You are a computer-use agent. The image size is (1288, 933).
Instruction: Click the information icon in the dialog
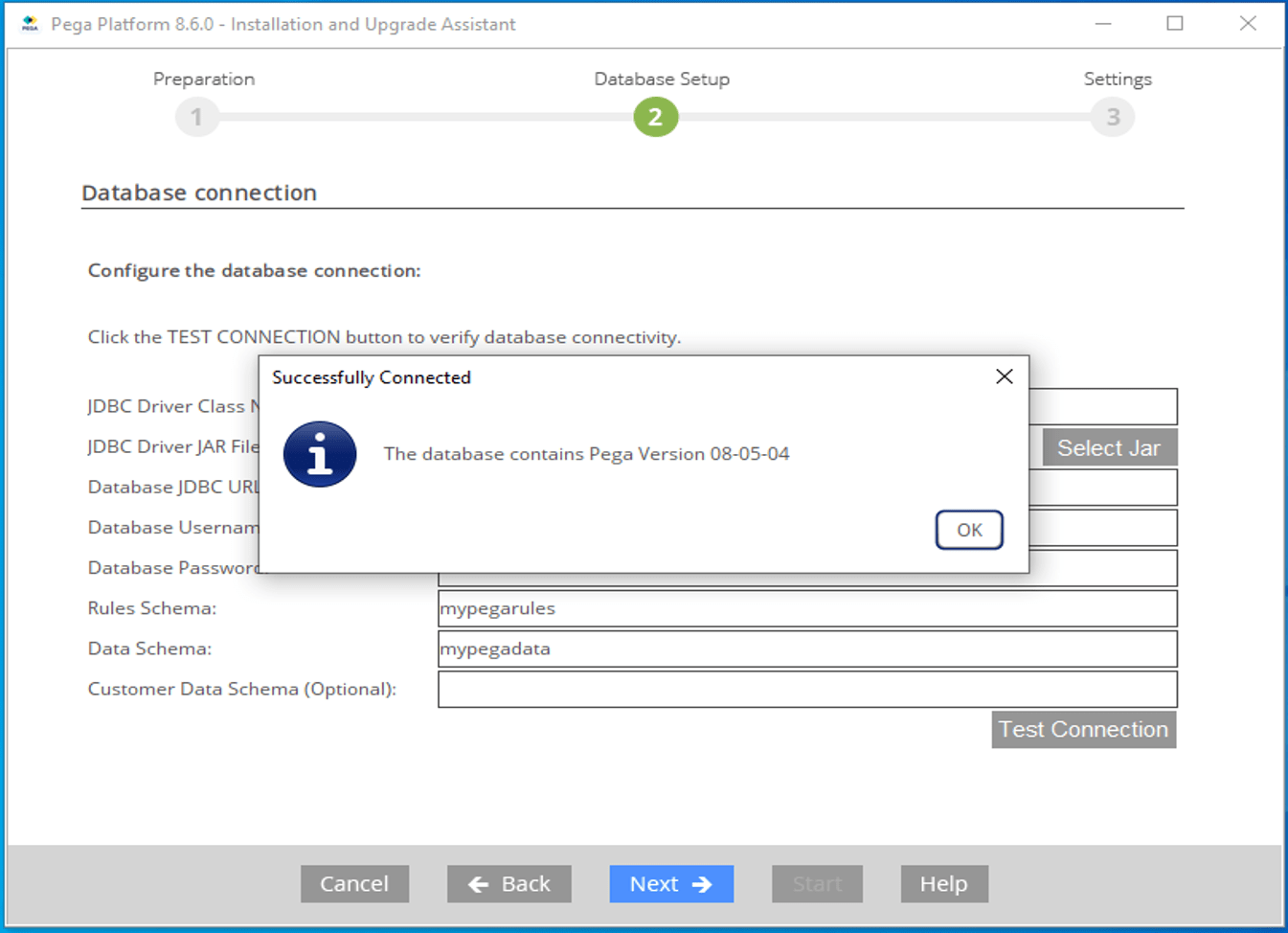tap(321, 453)
